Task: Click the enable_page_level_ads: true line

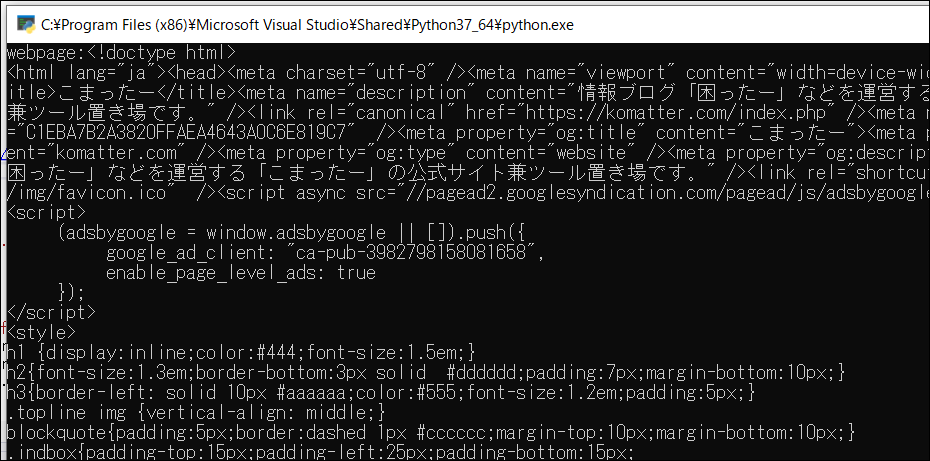Action: point(241,274)
